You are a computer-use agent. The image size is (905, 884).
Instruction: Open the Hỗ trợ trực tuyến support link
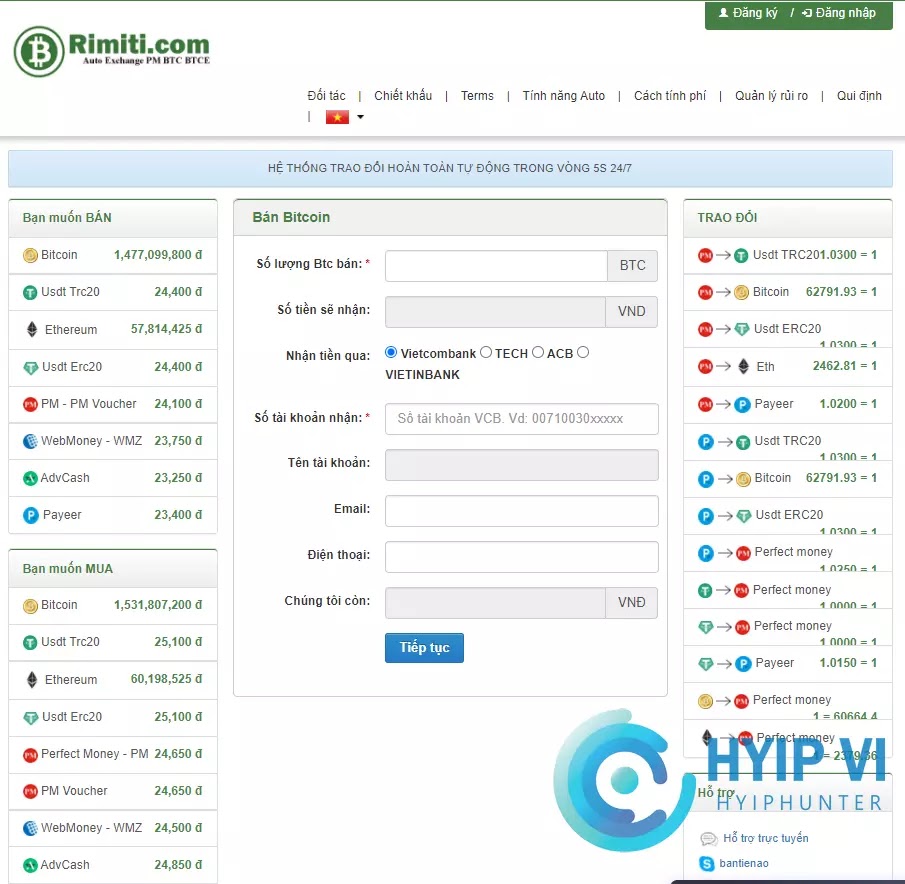[x=765, y=838]
